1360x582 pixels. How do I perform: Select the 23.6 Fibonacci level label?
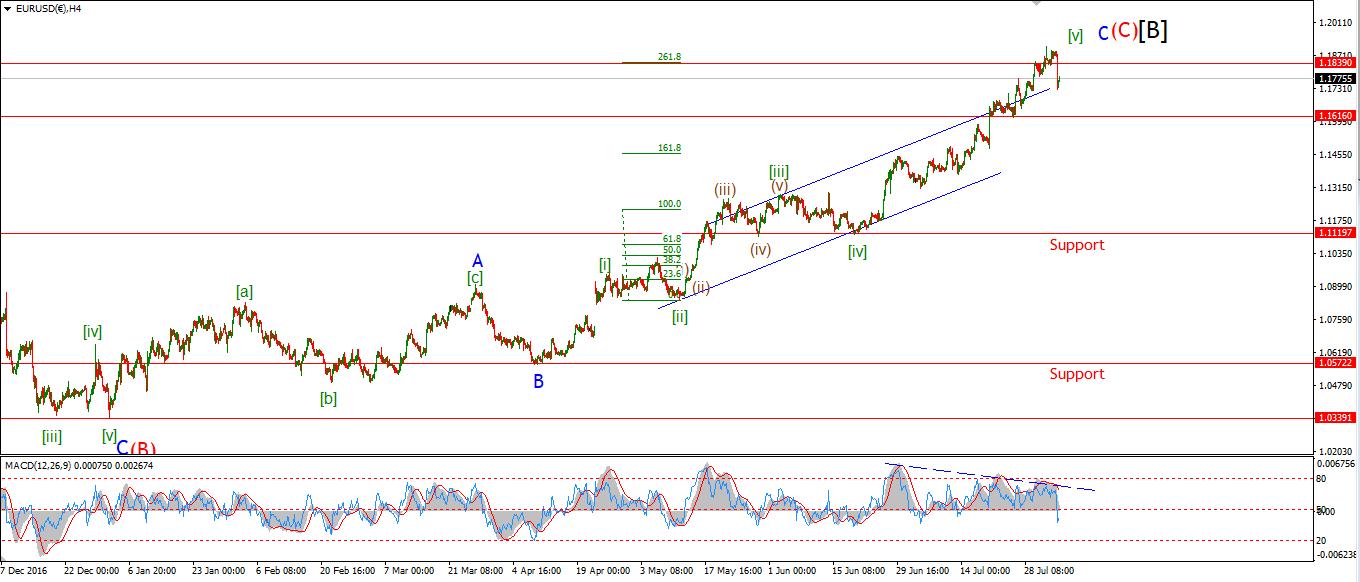pos(672,273)
